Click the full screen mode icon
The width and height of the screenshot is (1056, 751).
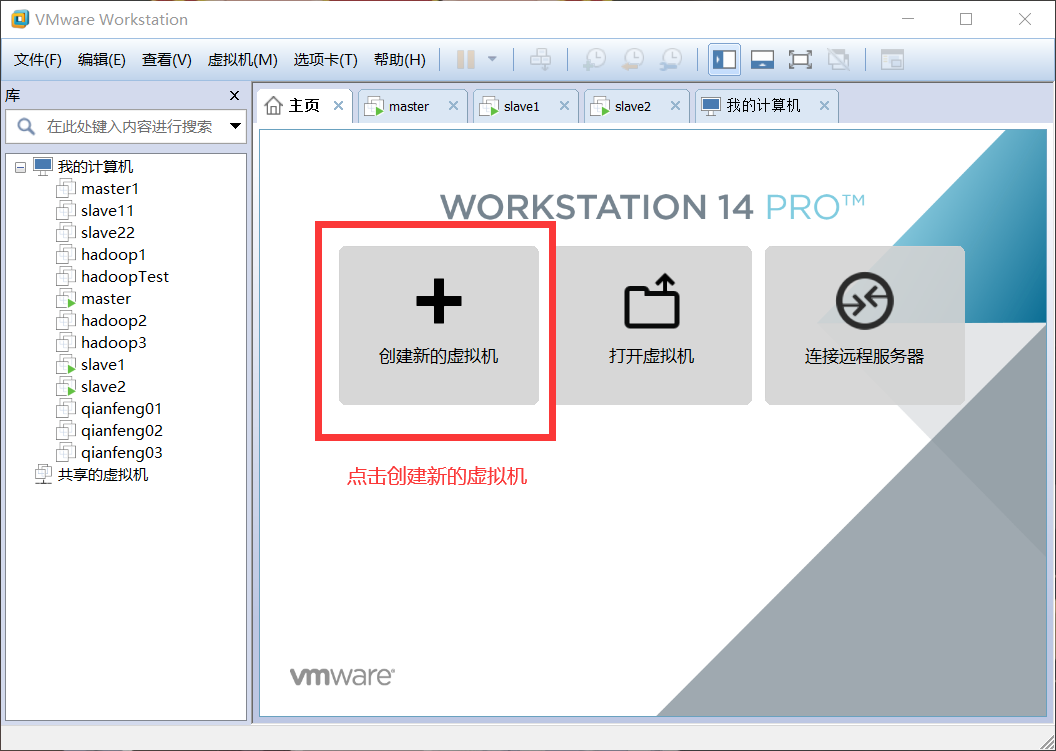click(800, 59)
